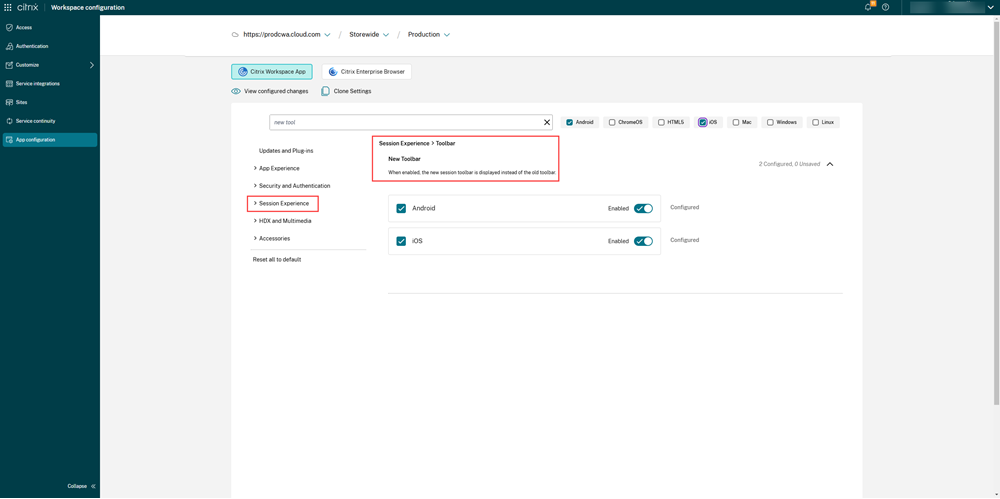Switch to Citrix Enterprise Browser tab

(x=367, y=72)
